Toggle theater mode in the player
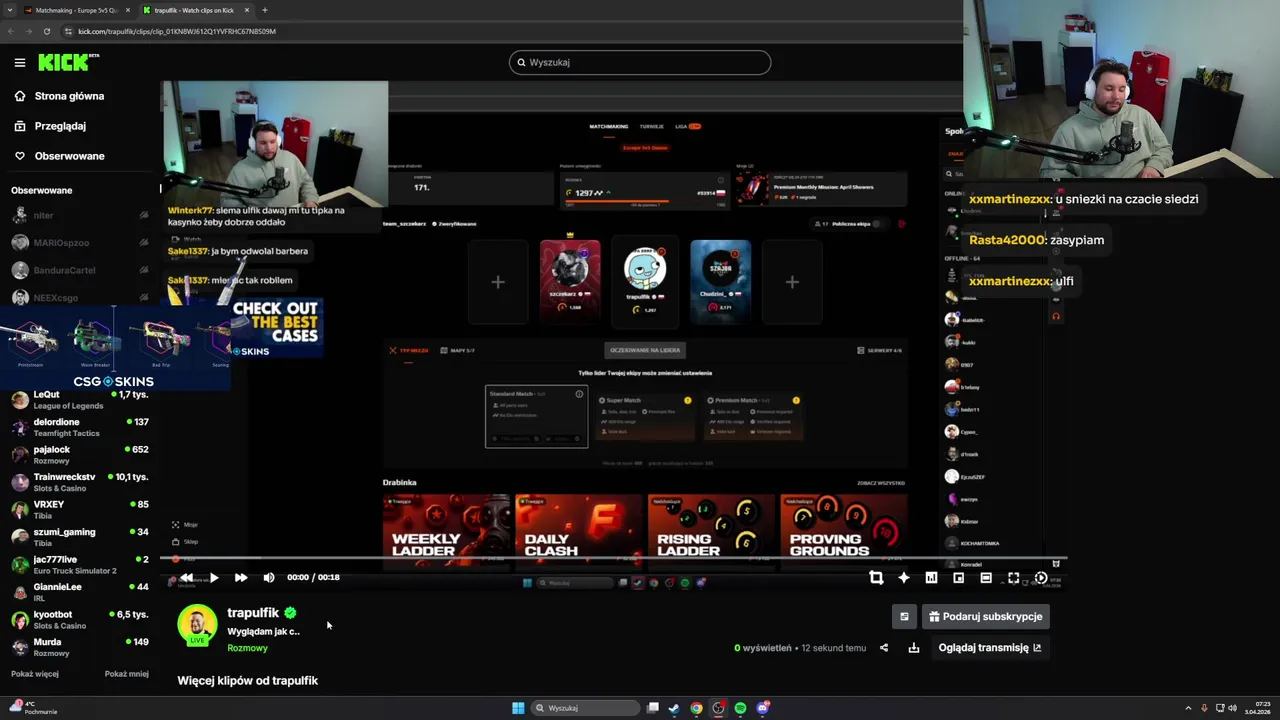 986,577
